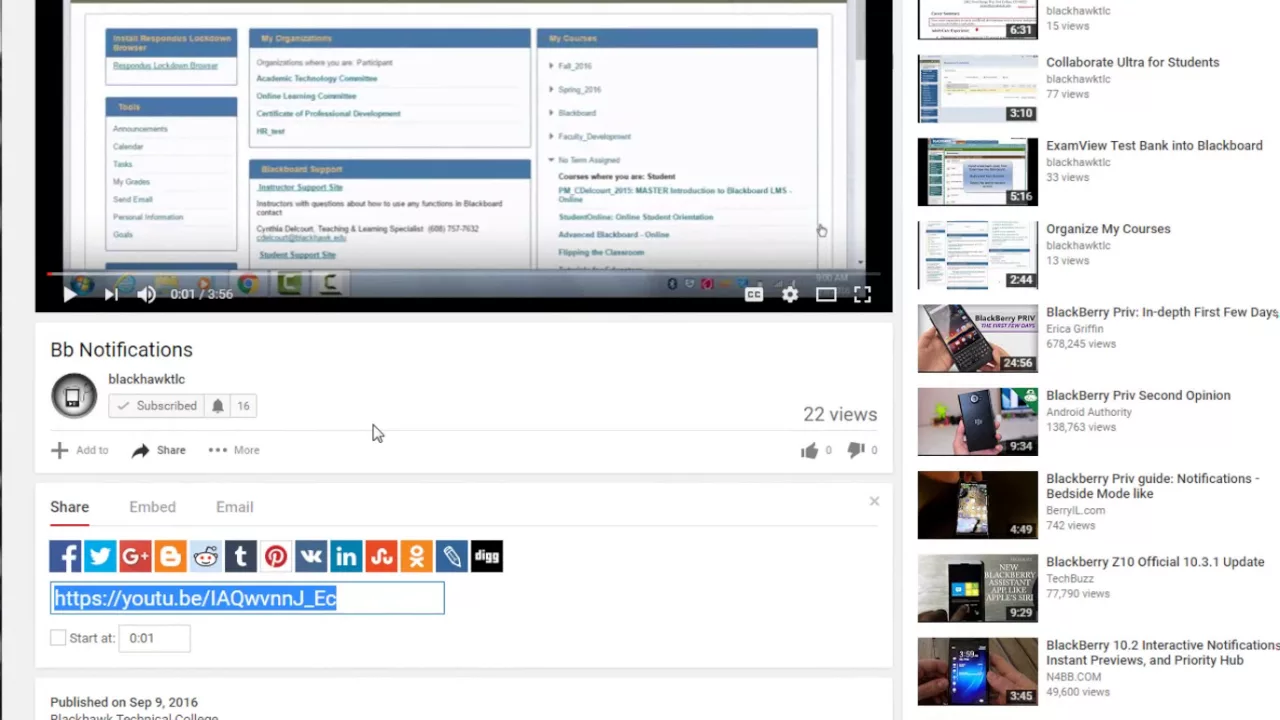
Task: Enable the Start at checkbox
Action: (x=58, y=638)
